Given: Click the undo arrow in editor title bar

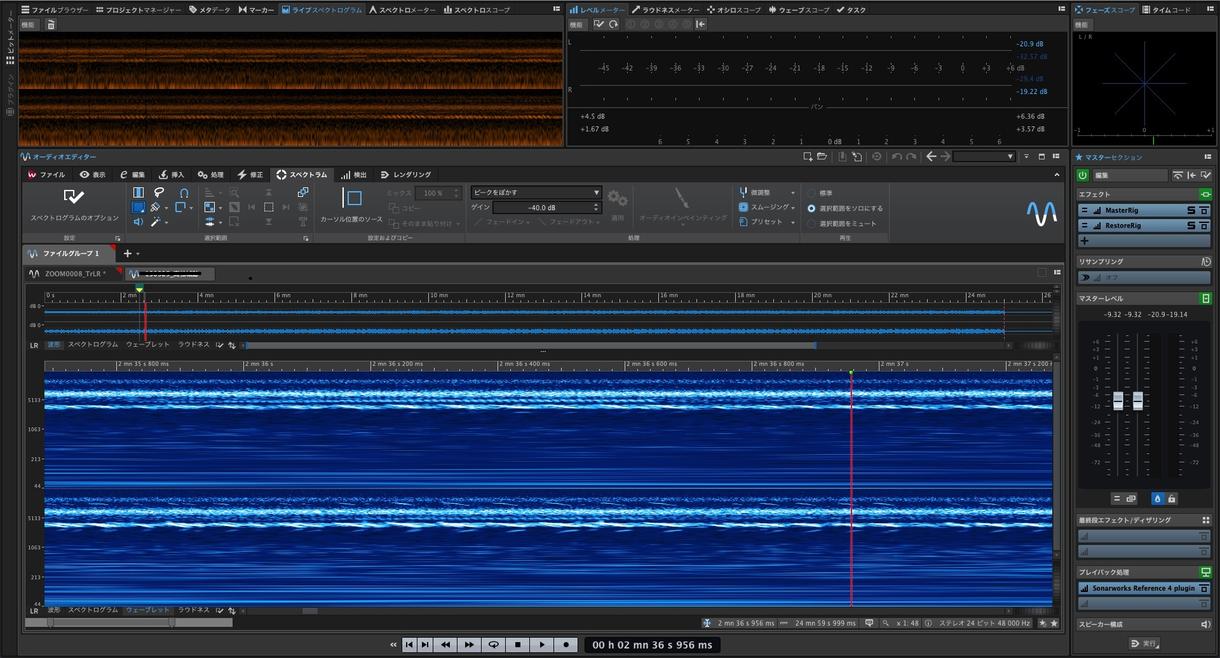Looking at the screenshot, I should [x=896, y=157].
